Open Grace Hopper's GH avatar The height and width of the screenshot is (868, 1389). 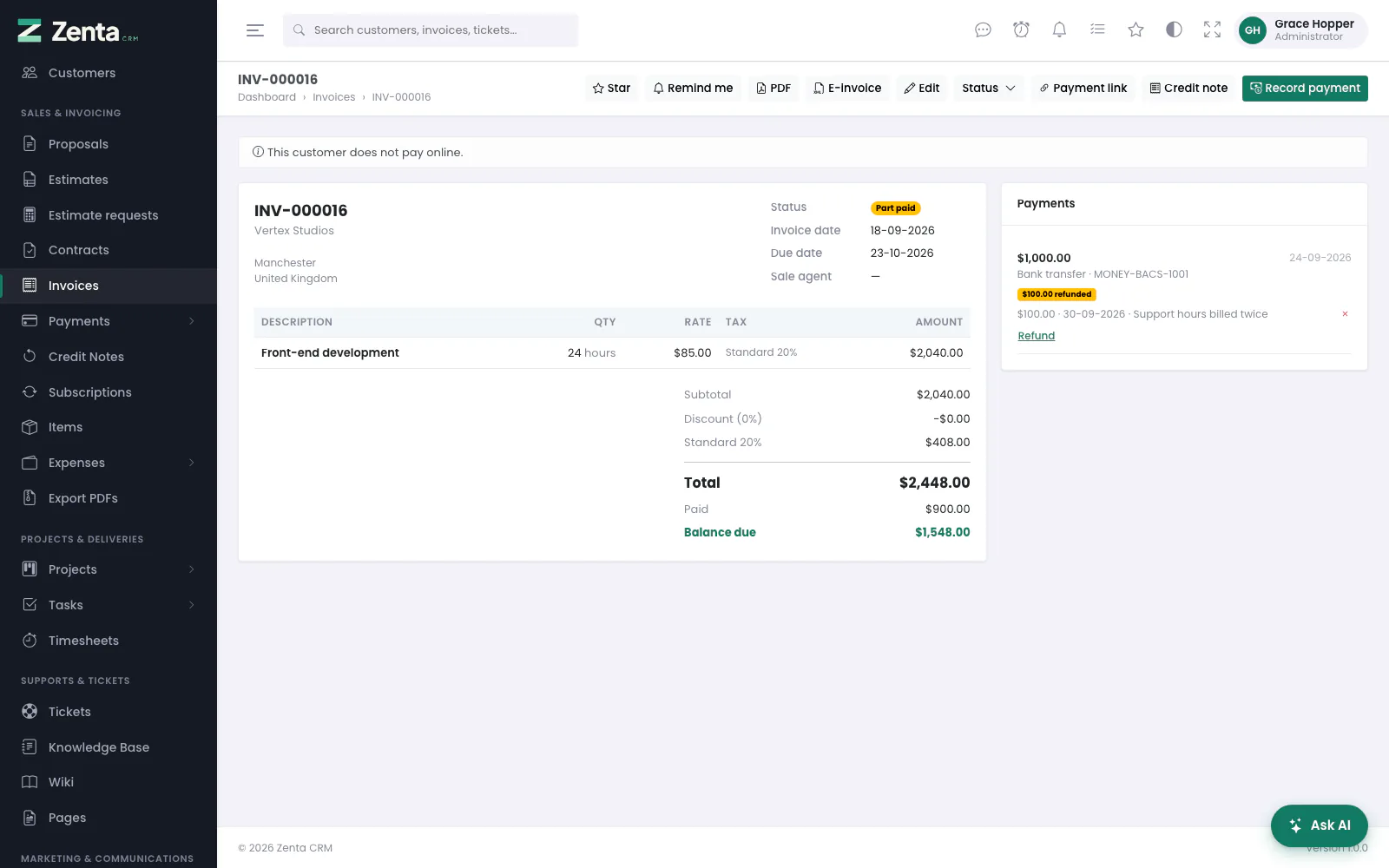point(1252,30)
